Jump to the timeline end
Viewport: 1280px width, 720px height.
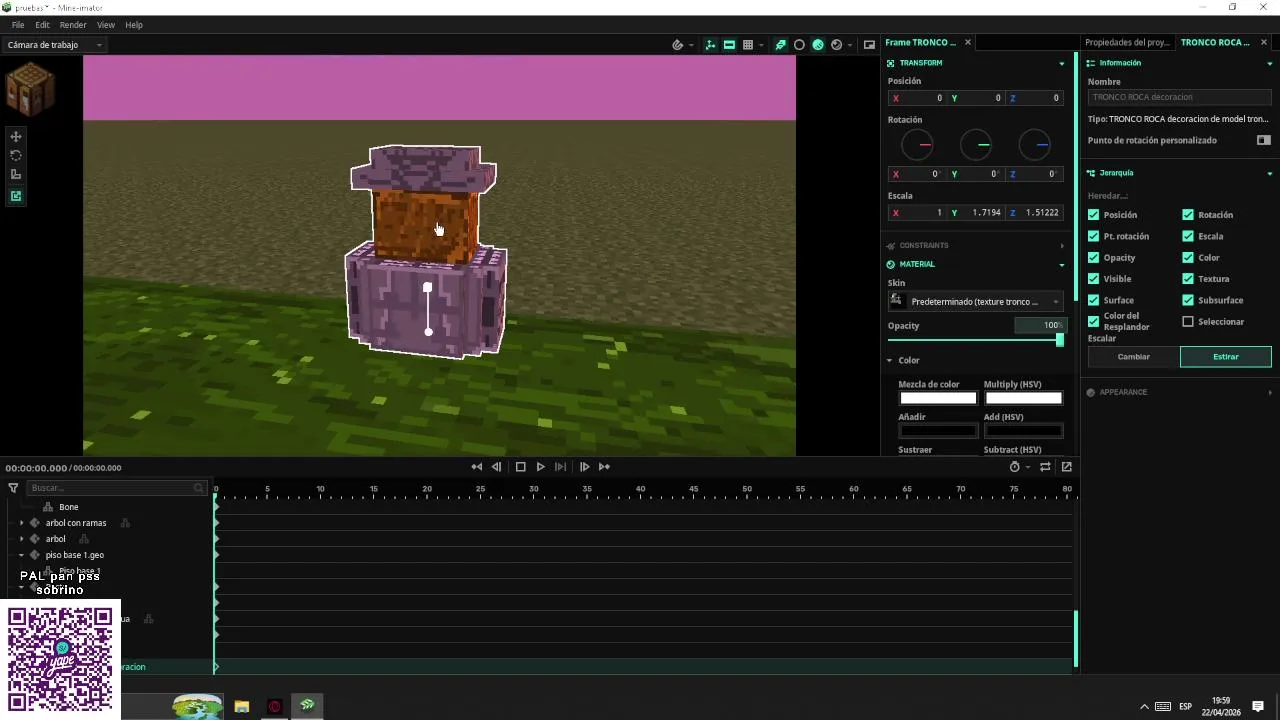point(604,467)
